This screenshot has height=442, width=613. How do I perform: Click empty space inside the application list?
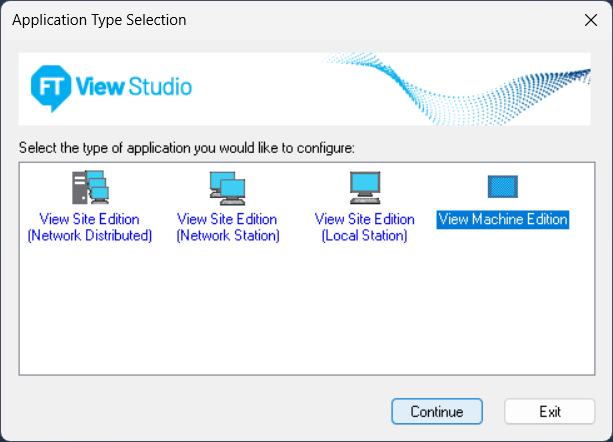pyautogui.click(x=300, y=320)
